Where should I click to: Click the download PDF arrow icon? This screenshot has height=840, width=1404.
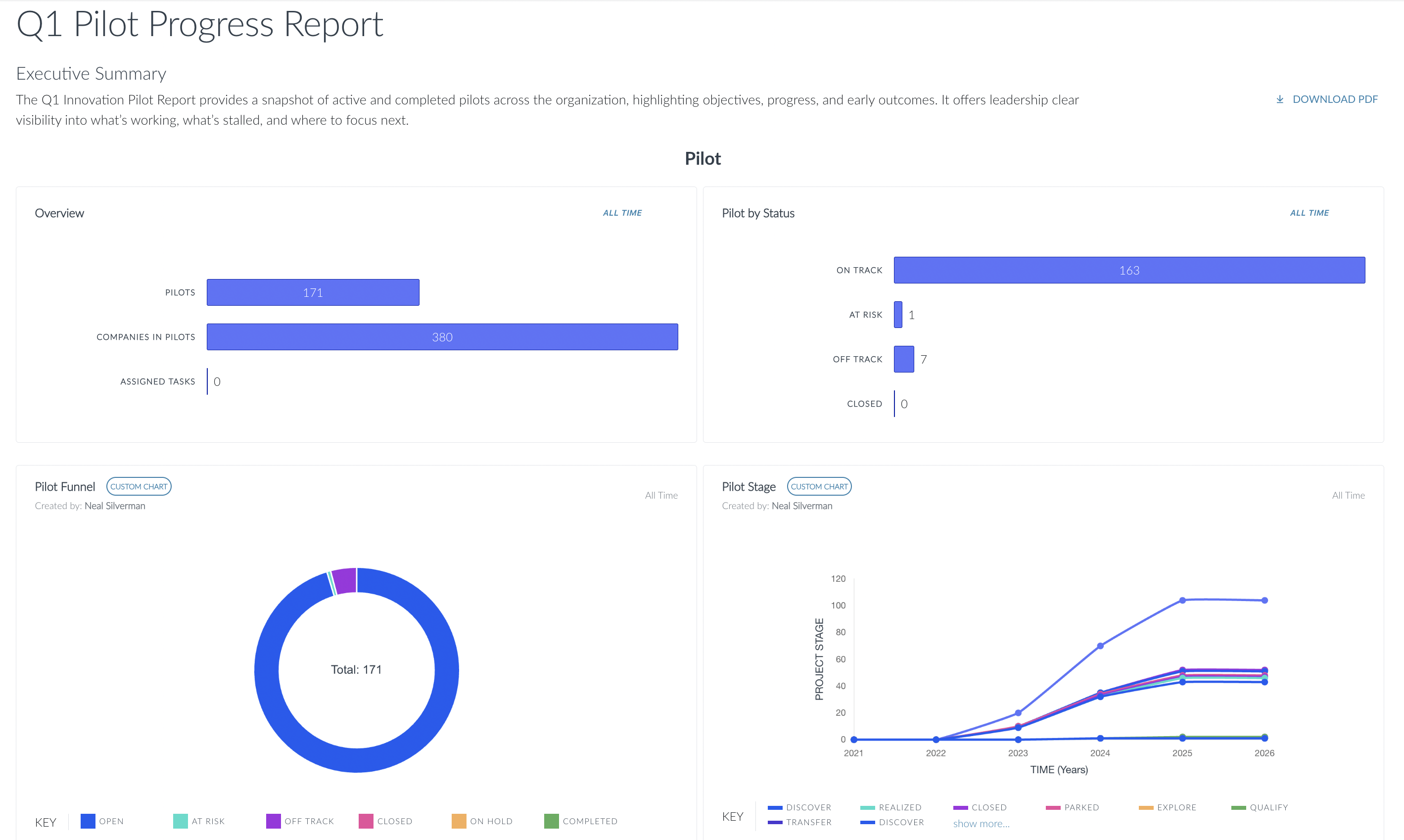click(1279, 99)
